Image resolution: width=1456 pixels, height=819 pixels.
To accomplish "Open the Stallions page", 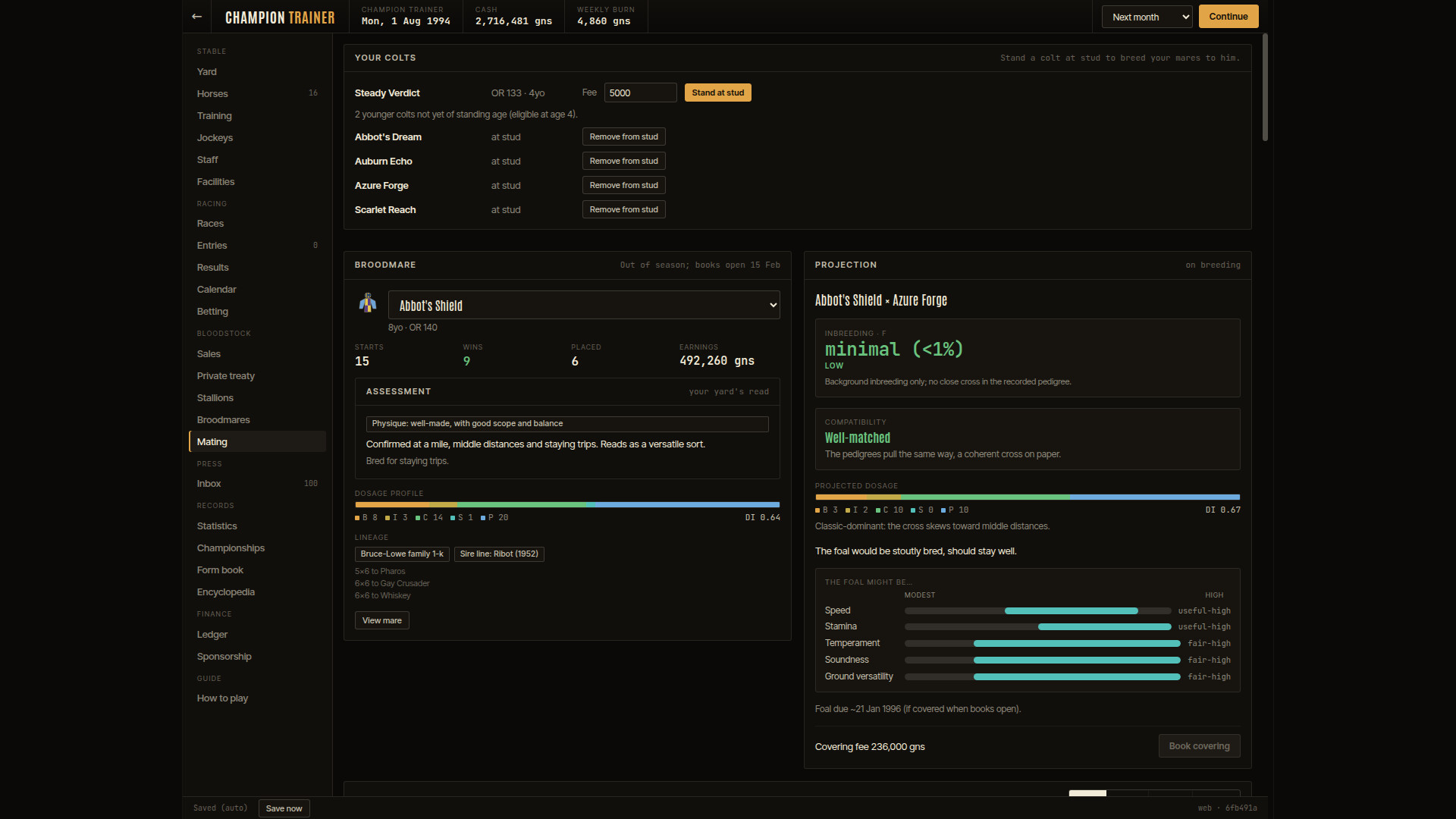I will pos(257,398).
